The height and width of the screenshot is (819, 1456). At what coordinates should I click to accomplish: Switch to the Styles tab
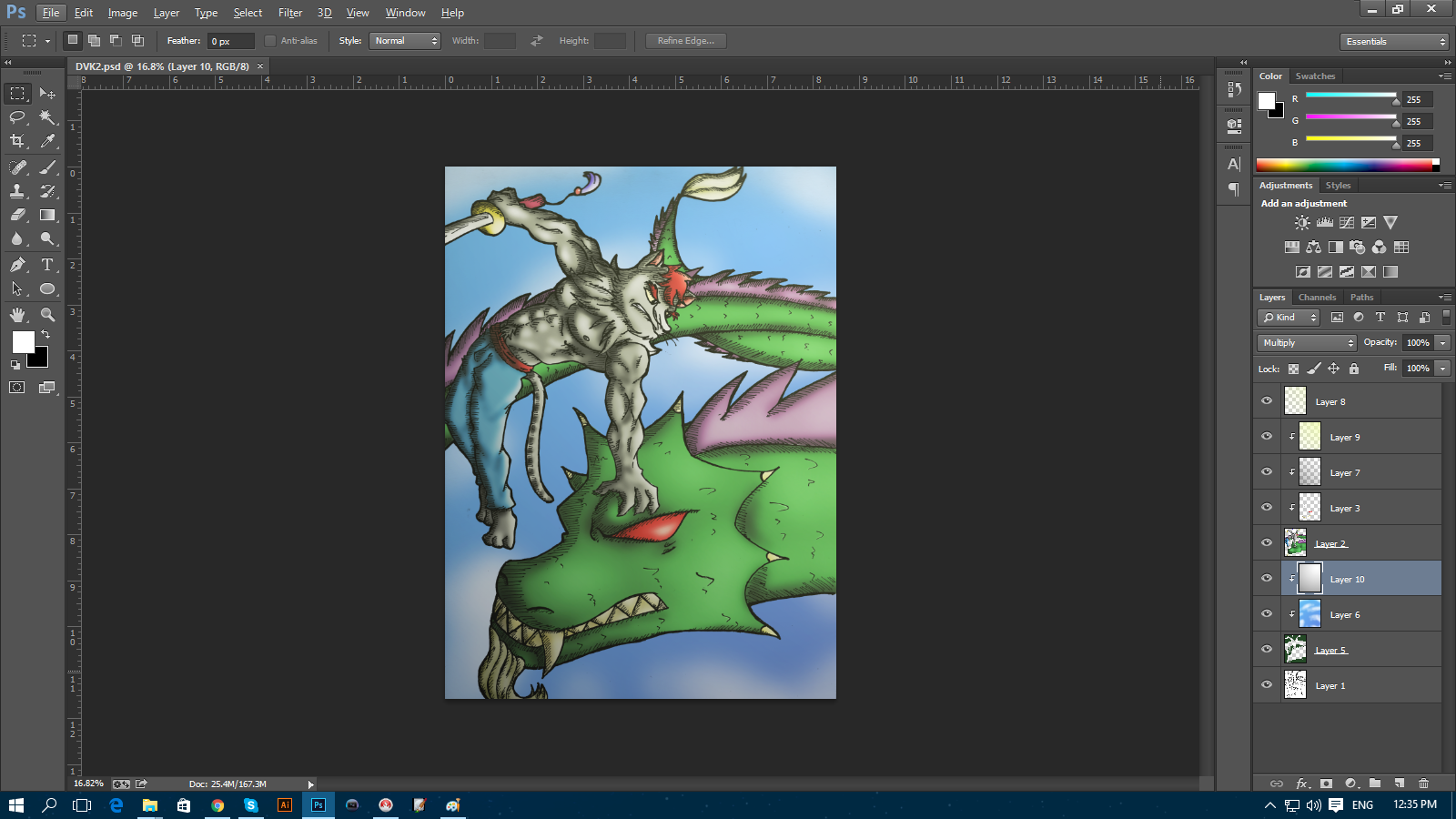pos(1338,186)
